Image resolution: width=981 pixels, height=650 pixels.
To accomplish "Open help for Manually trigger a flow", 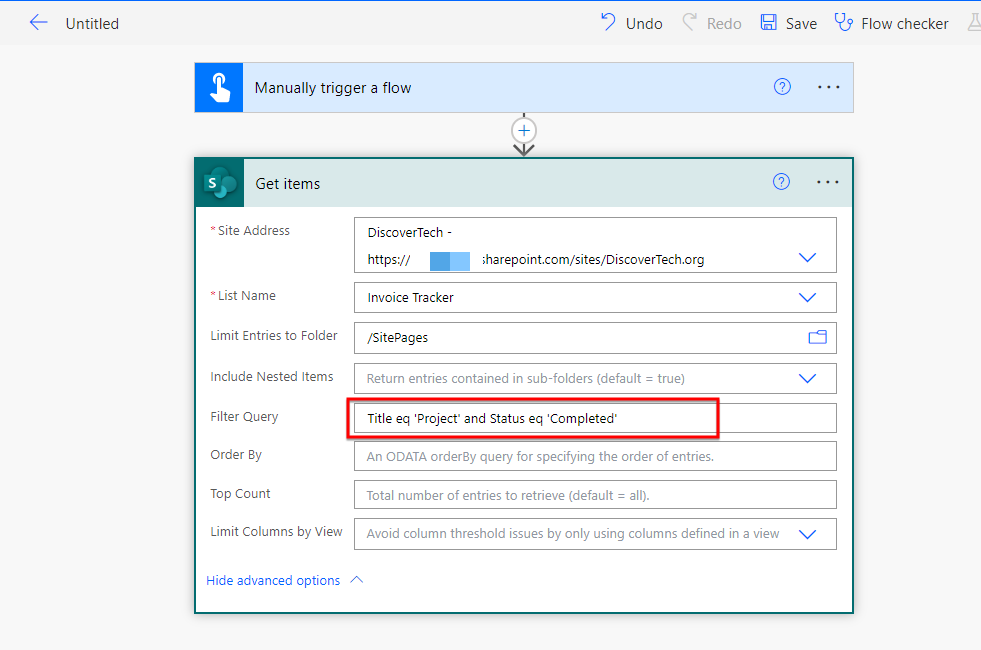I will (782, 87).
